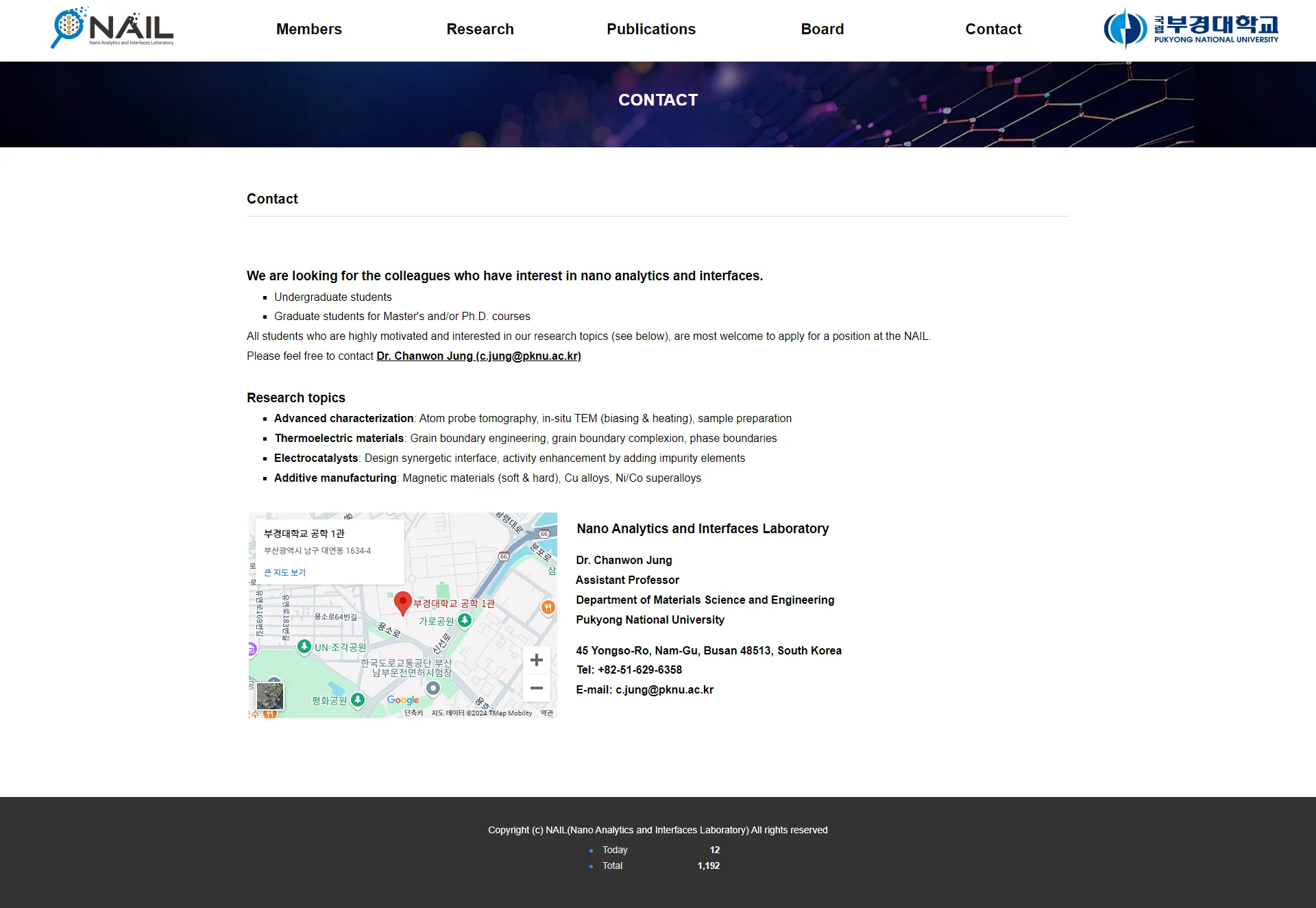Click the Tel: +82-51-629-6358 text
The width and height of the screenshot is (1316, 908).
click(629, 670)
